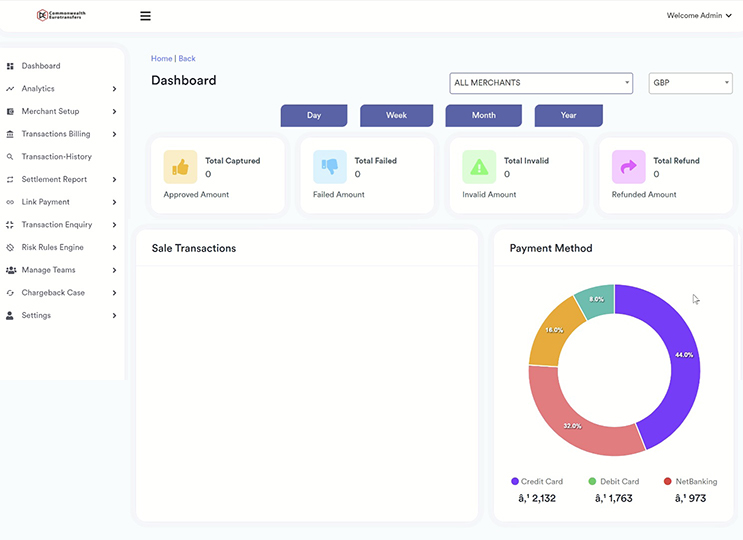743x540 pixels.
Task: Click the Commonwealth logo in header
Action: [x=62, y=15]
